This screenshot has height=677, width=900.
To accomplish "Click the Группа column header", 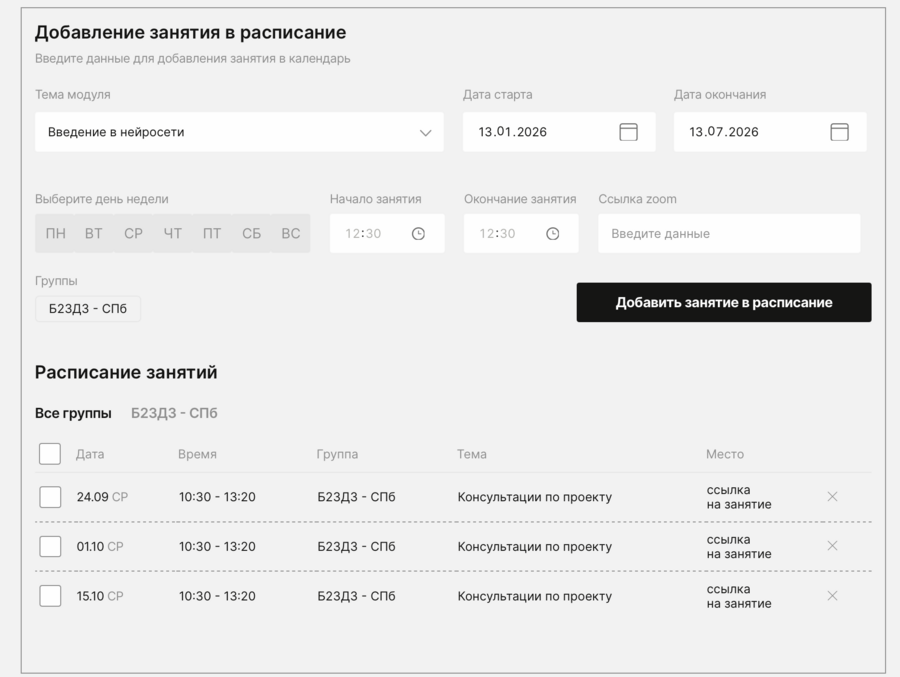I will tap(338, 454).
